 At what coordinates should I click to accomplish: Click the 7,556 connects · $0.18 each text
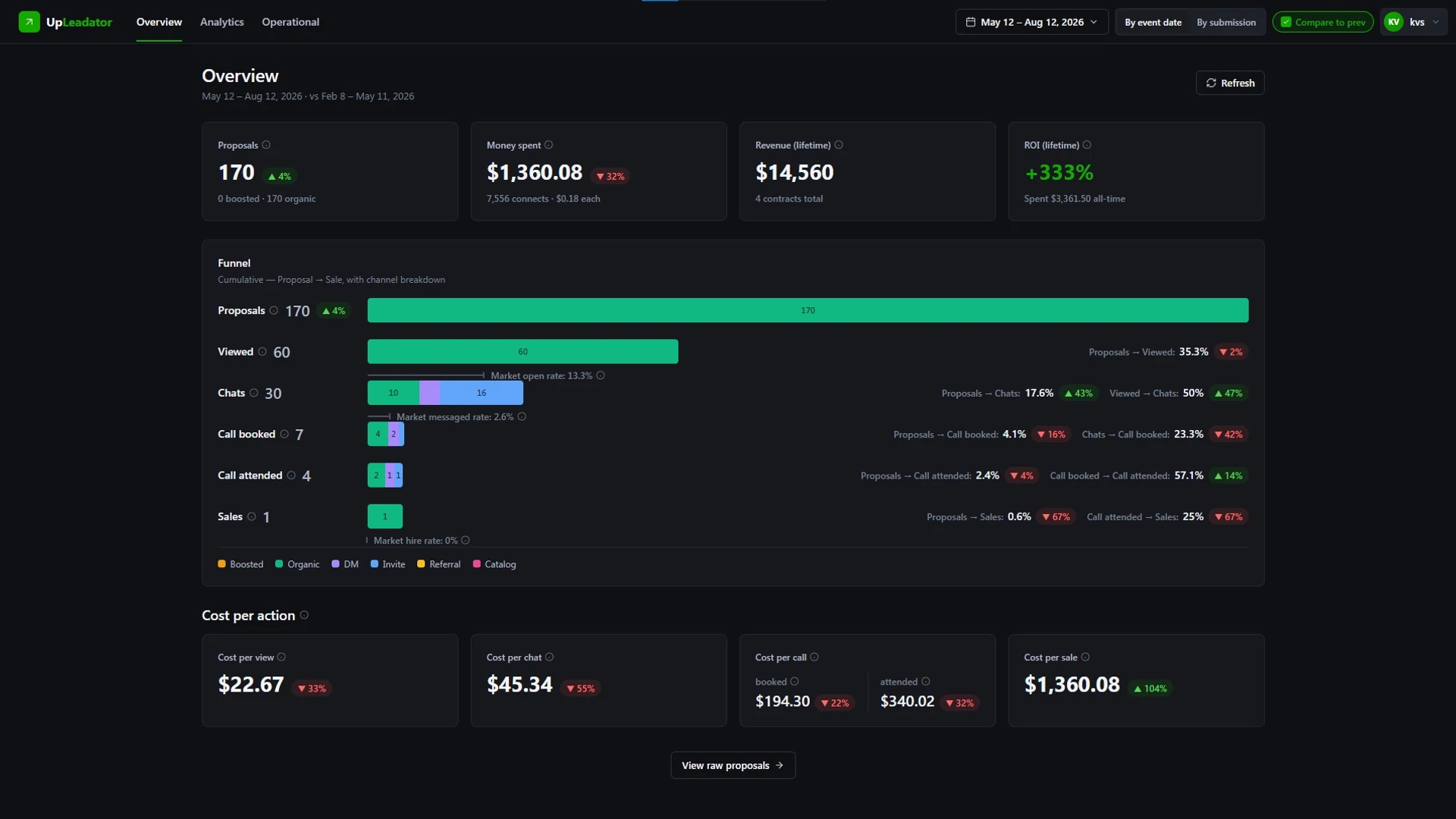pos(543,199)
